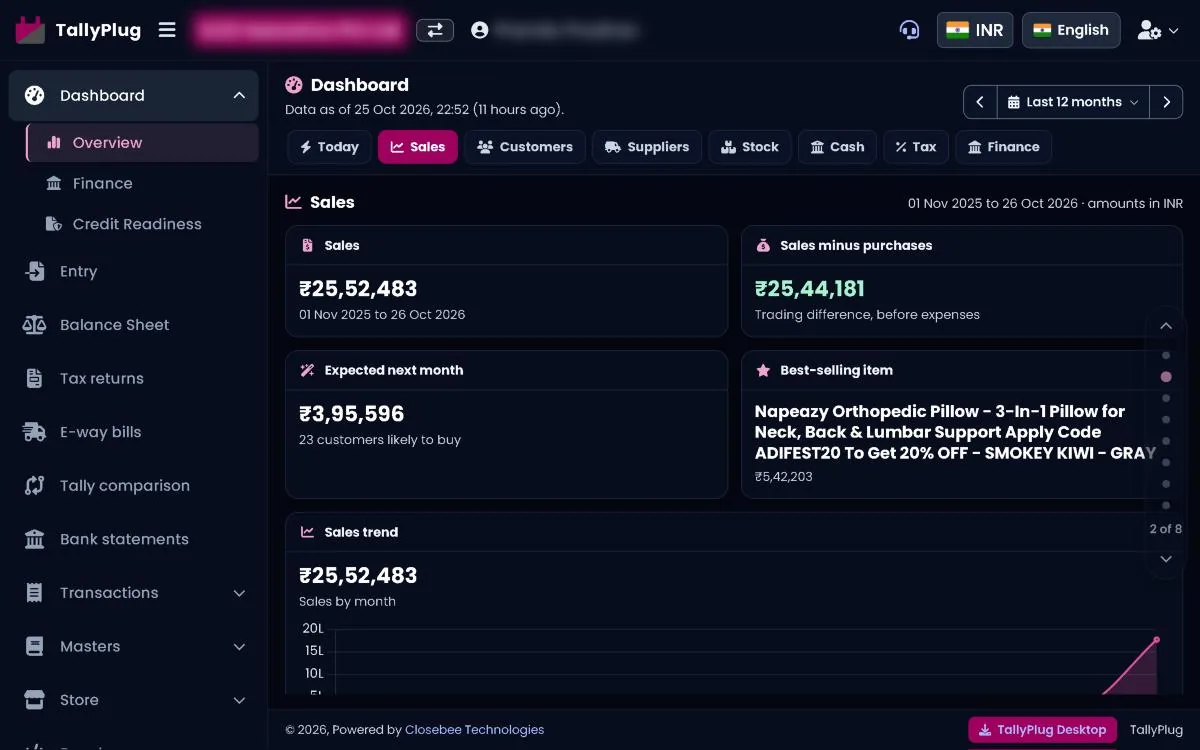This screenshot has width=1200, height=750.
Task: Click the section navigator up chevron
Action: click(x=1166, y=326)
